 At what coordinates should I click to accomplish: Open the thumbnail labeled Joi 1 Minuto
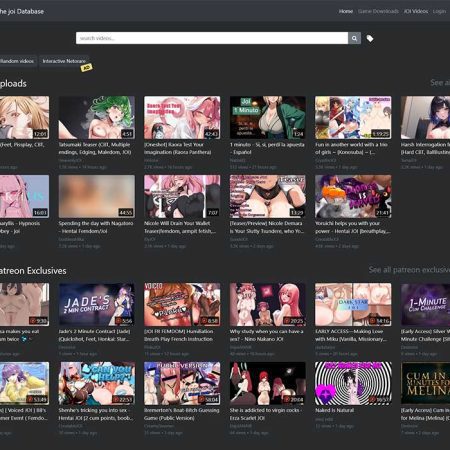click(x=267, y=117)
